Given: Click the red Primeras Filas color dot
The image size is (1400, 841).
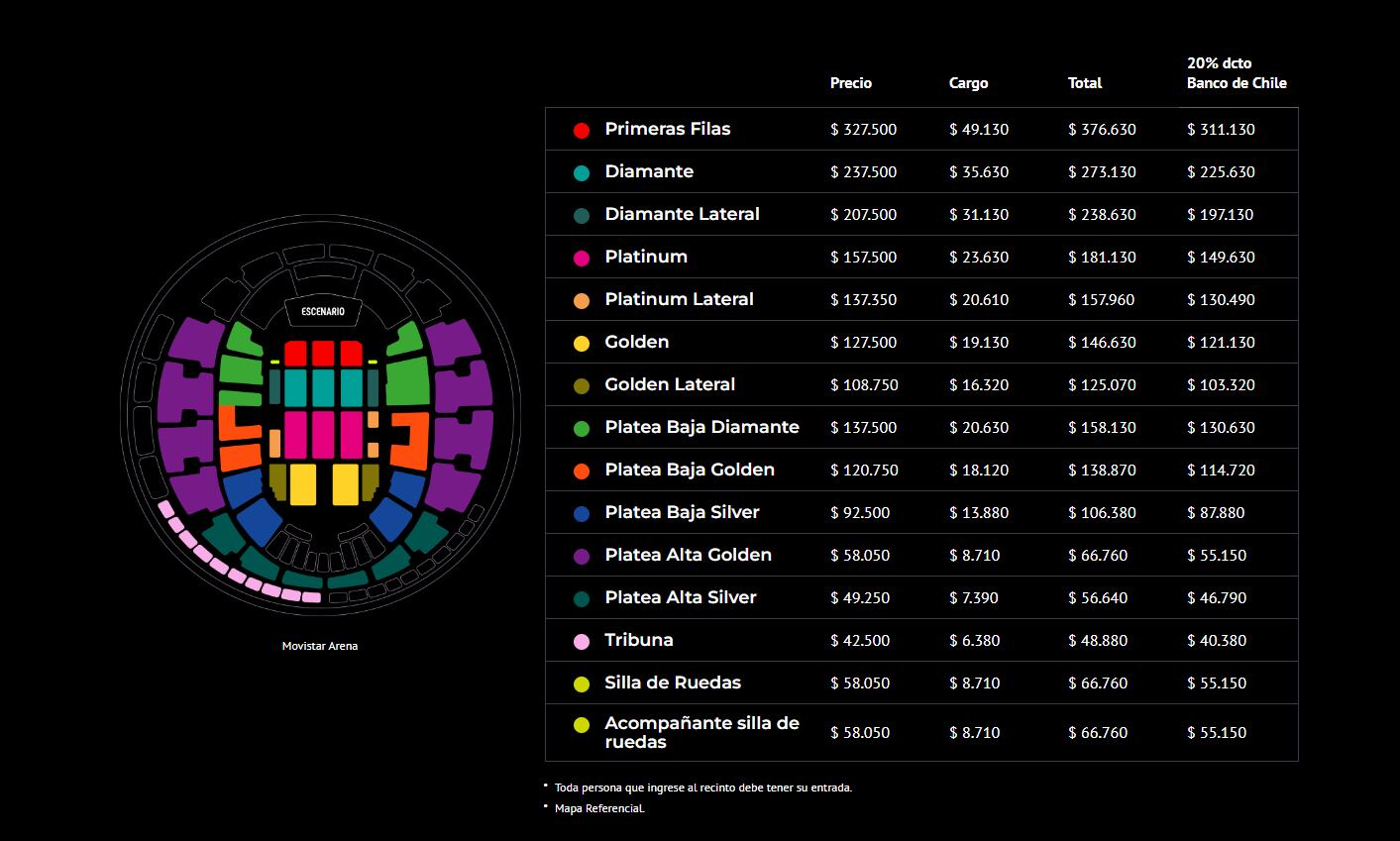Looking at the screenshot, I should click(582, 130).
